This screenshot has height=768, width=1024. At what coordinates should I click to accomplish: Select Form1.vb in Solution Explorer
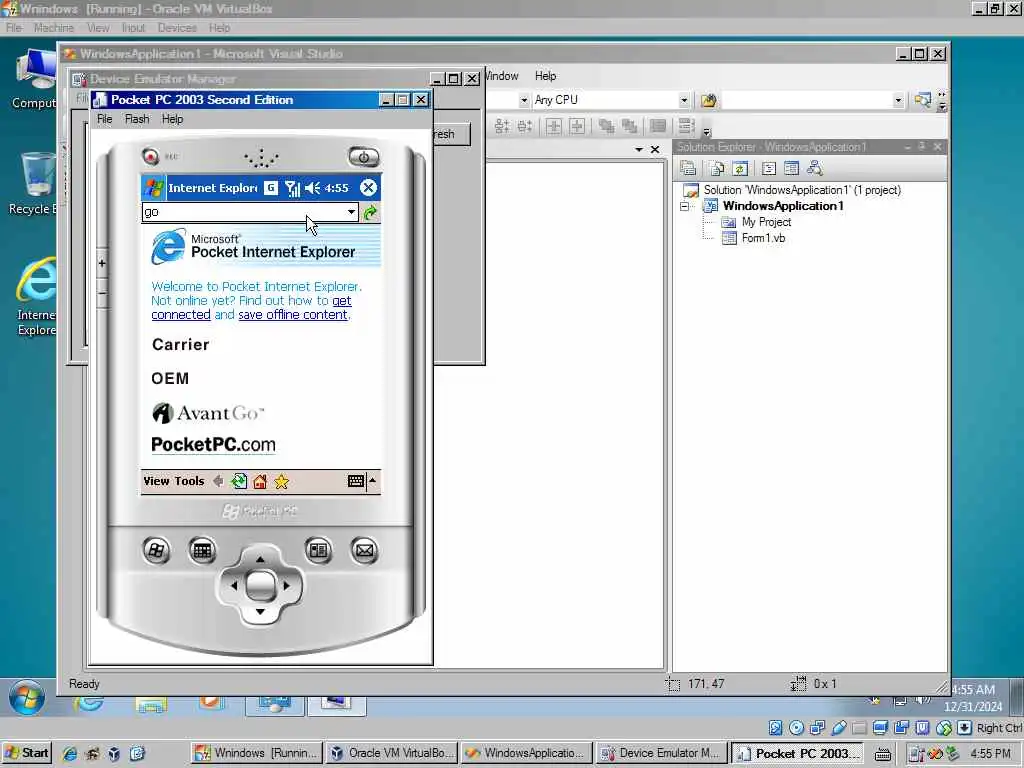(x=763, y=238)
